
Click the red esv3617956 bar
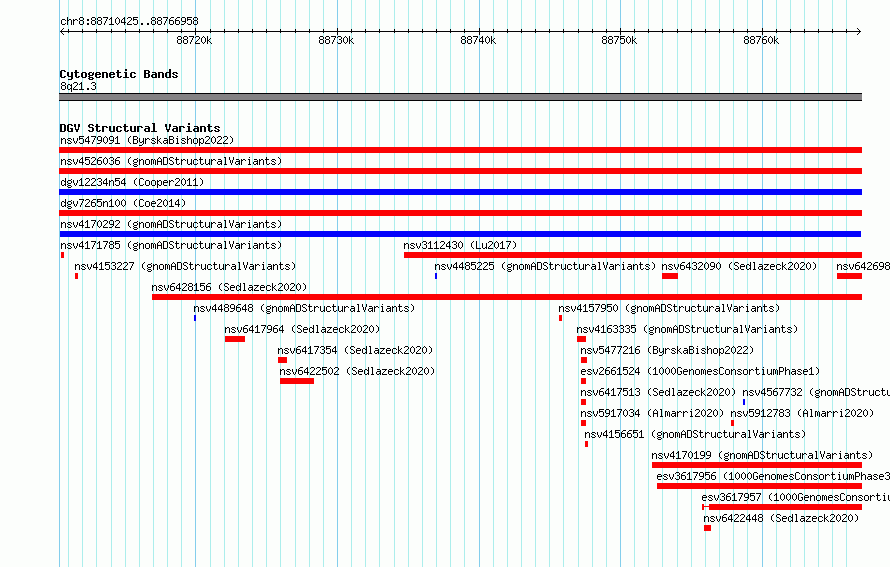click(x=759, y=486)
